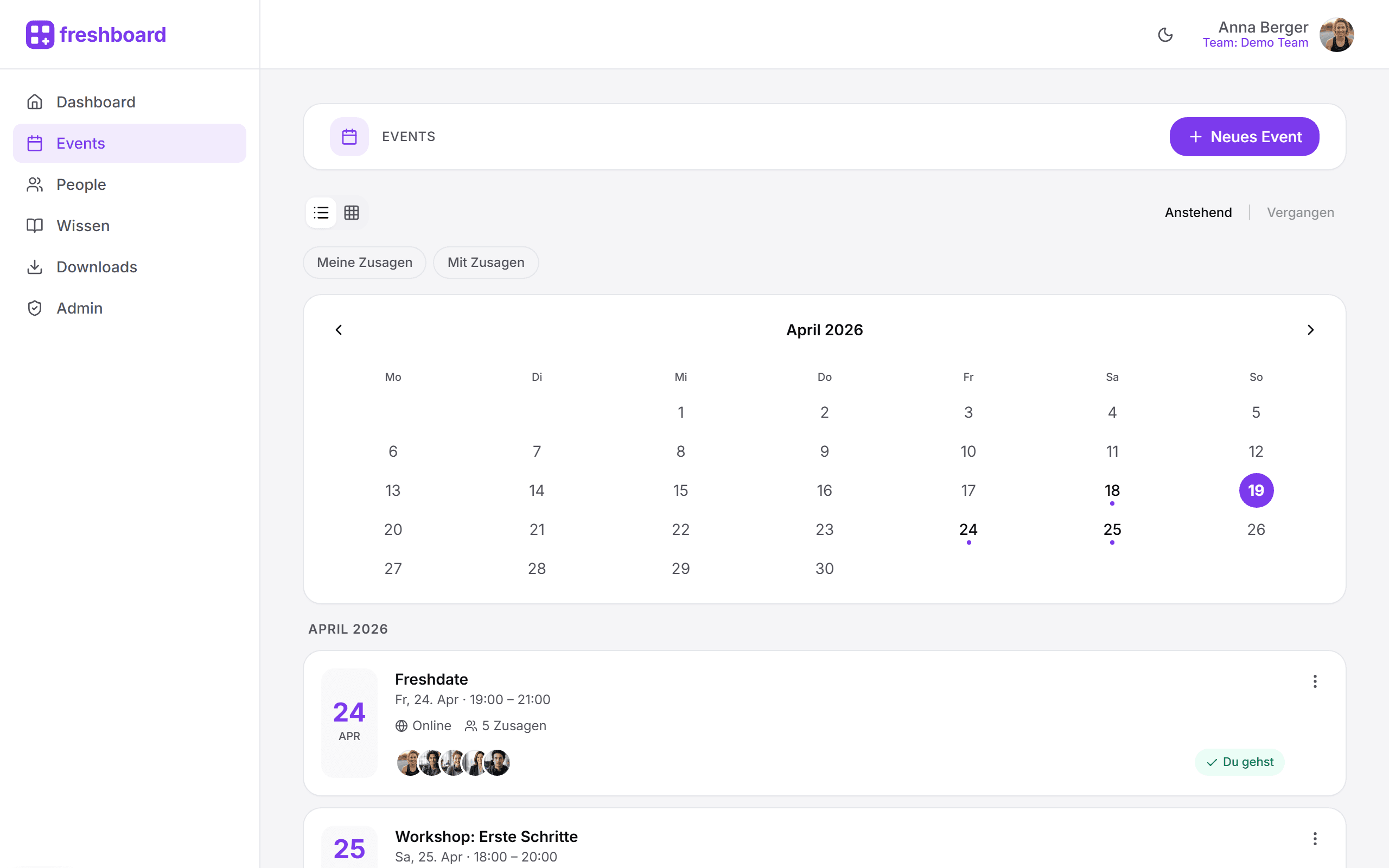This screenshot has height=868, width=1389.
Task: Open Admin in the sidebar
Action: pos(130,308)
